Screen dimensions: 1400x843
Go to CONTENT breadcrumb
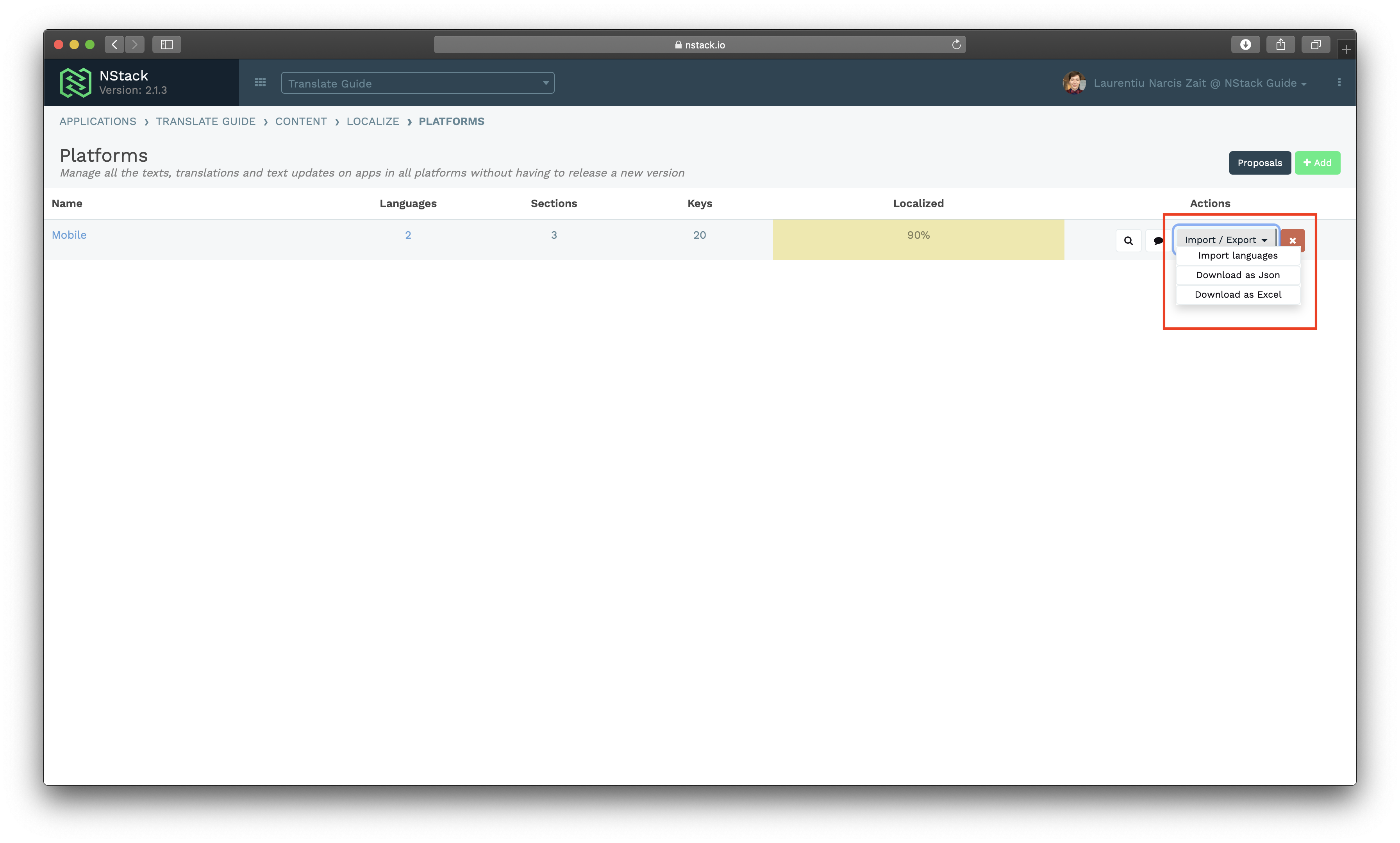click(301, 121)
